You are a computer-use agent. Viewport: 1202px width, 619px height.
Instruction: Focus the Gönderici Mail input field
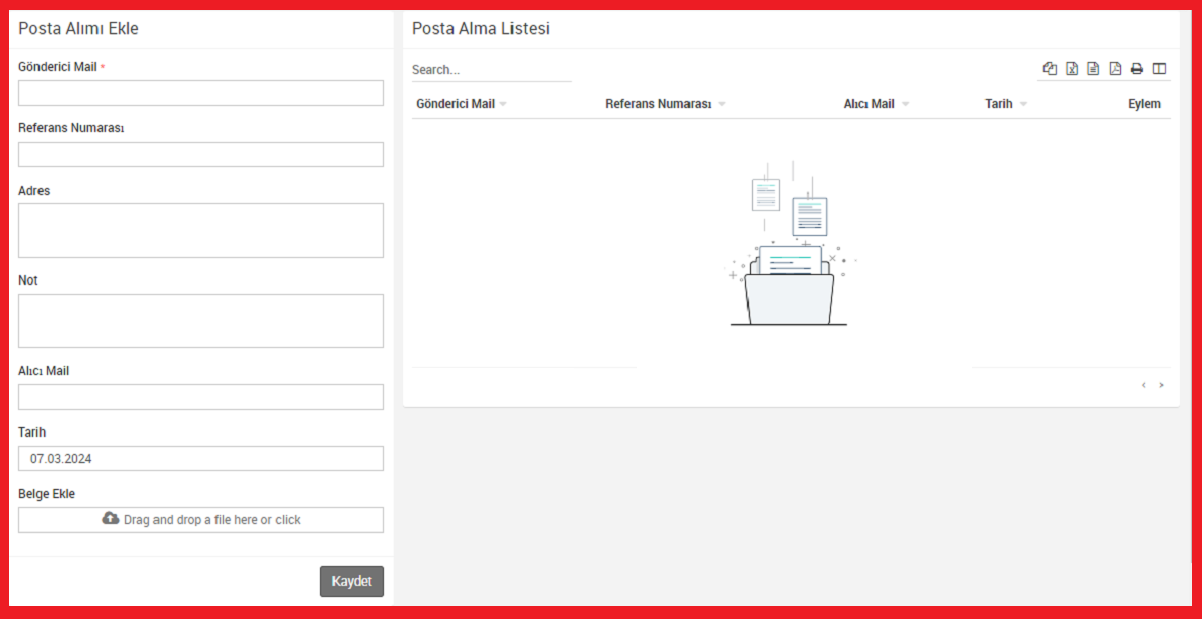(201, 93)
